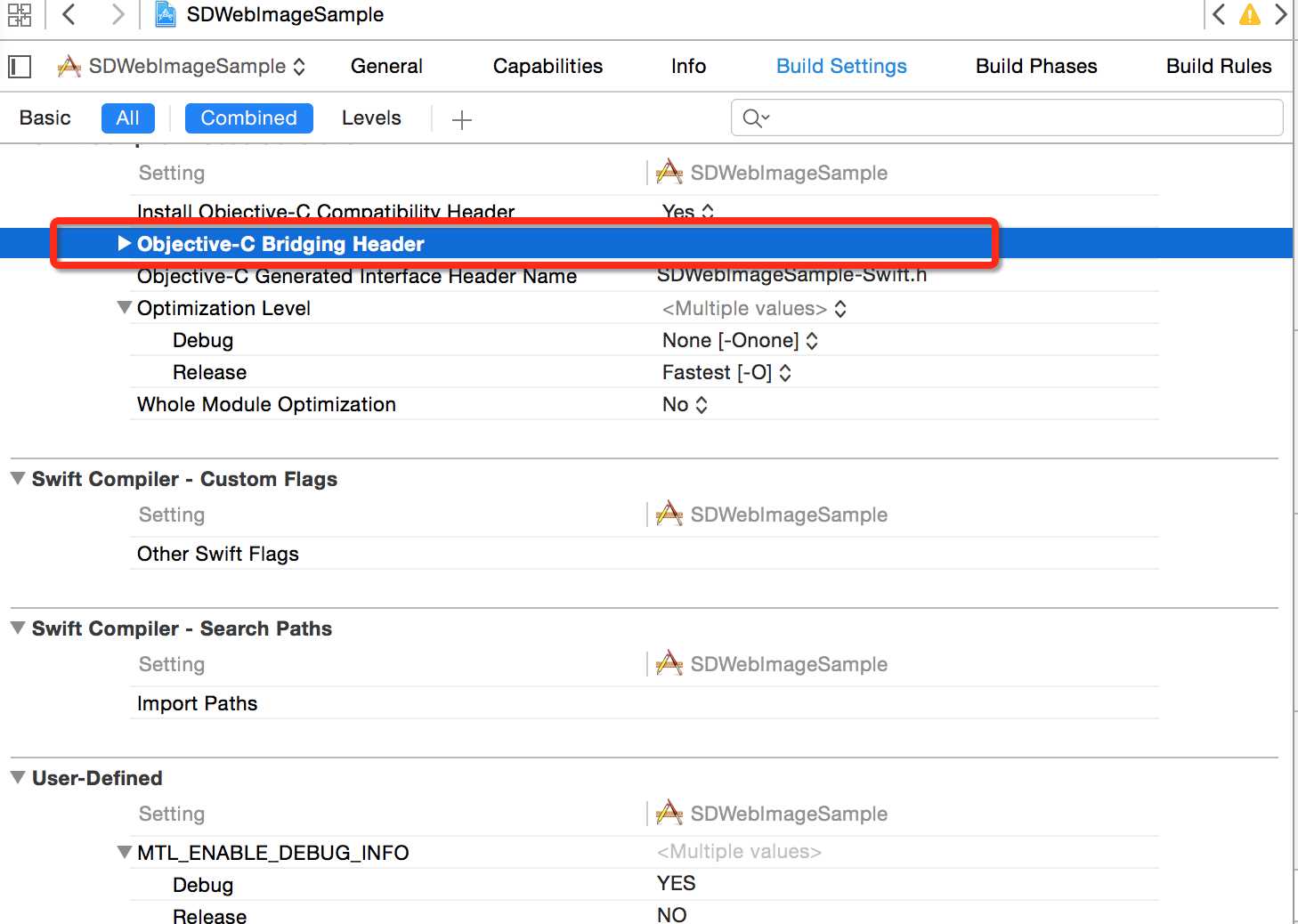The height and width of the screenshot is (924, 1298).
Task: Open Whole Module Optimization No popup
Action: pos(686,405)
